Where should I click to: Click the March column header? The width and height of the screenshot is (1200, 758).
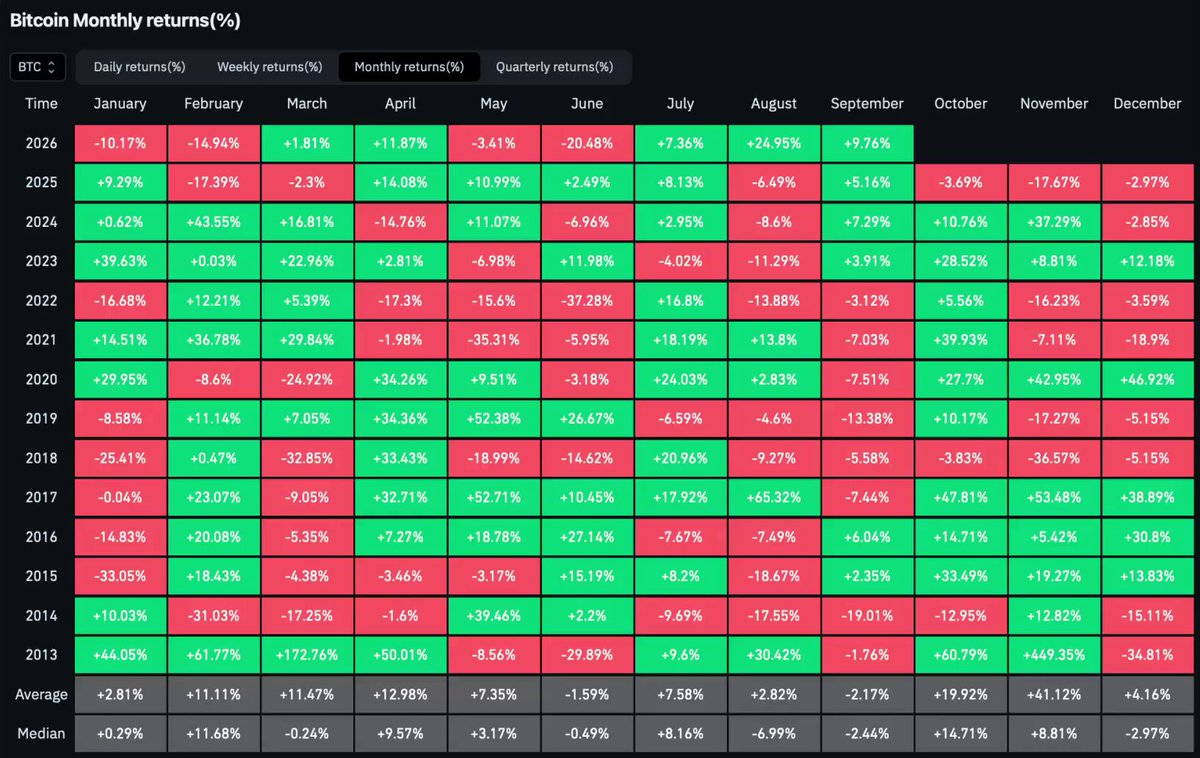pyautogui.click(x=307, y=103)
